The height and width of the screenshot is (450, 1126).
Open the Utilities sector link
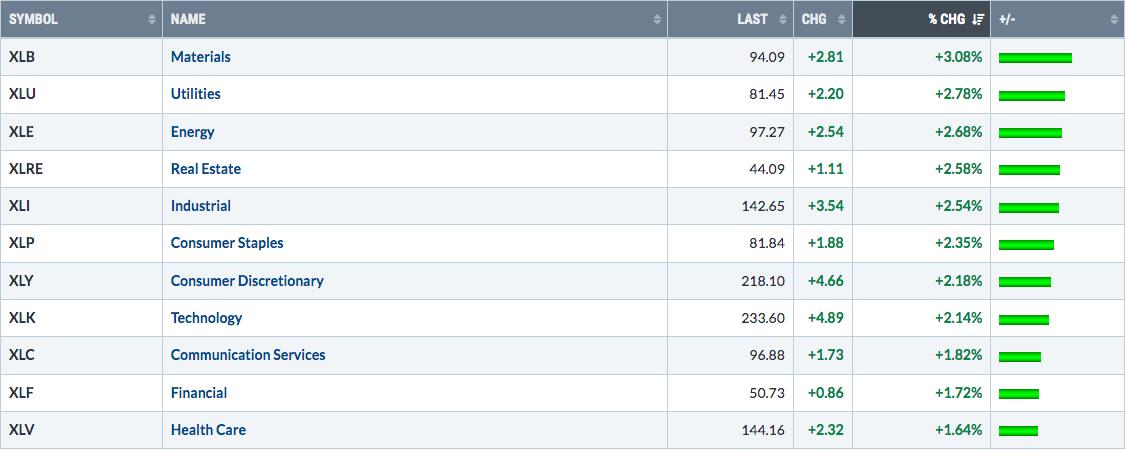click(x=195, y=94)
